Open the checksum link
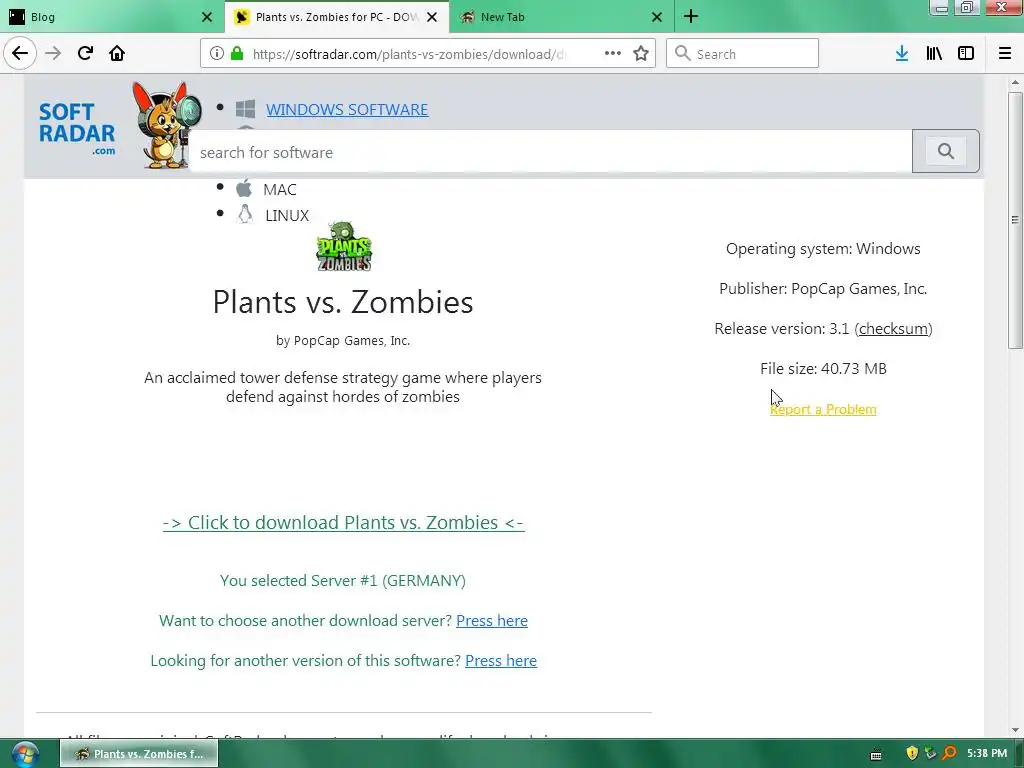Viewport: 1024px width, 768px height. [893, 328]
